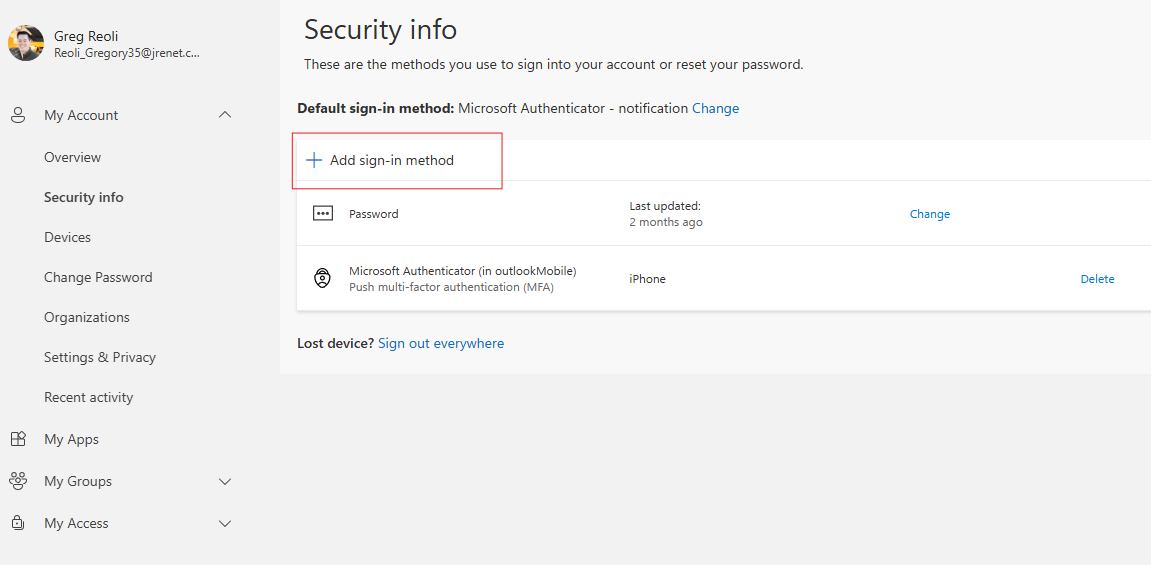1151x565 pixels.
Task: Click the plus icon for adding sign-in method
Action: point(314,160)
